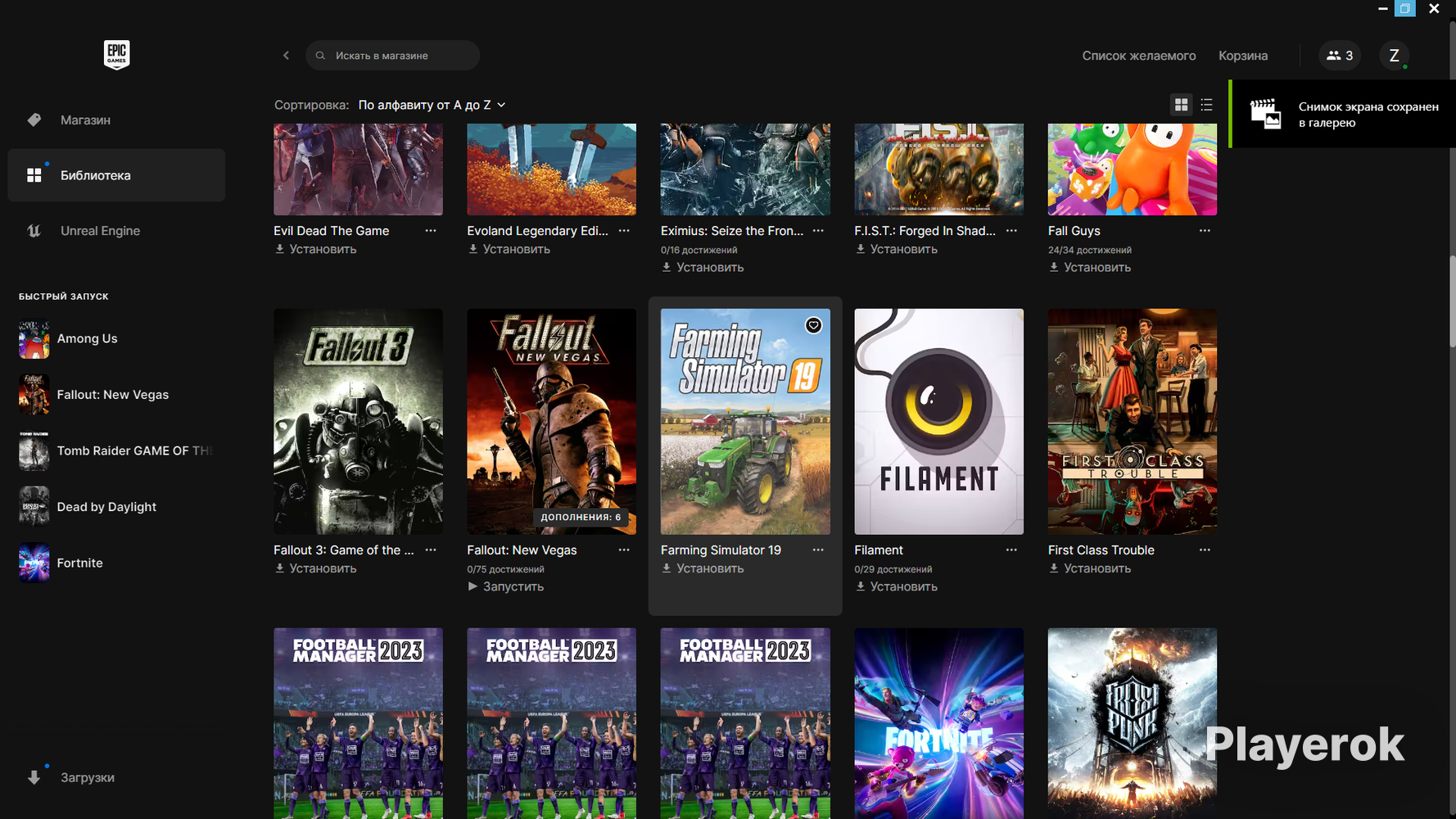Open options menu for Fallout: New Vegas
This screenshot has width=1456, height=819.
point(624,550)
